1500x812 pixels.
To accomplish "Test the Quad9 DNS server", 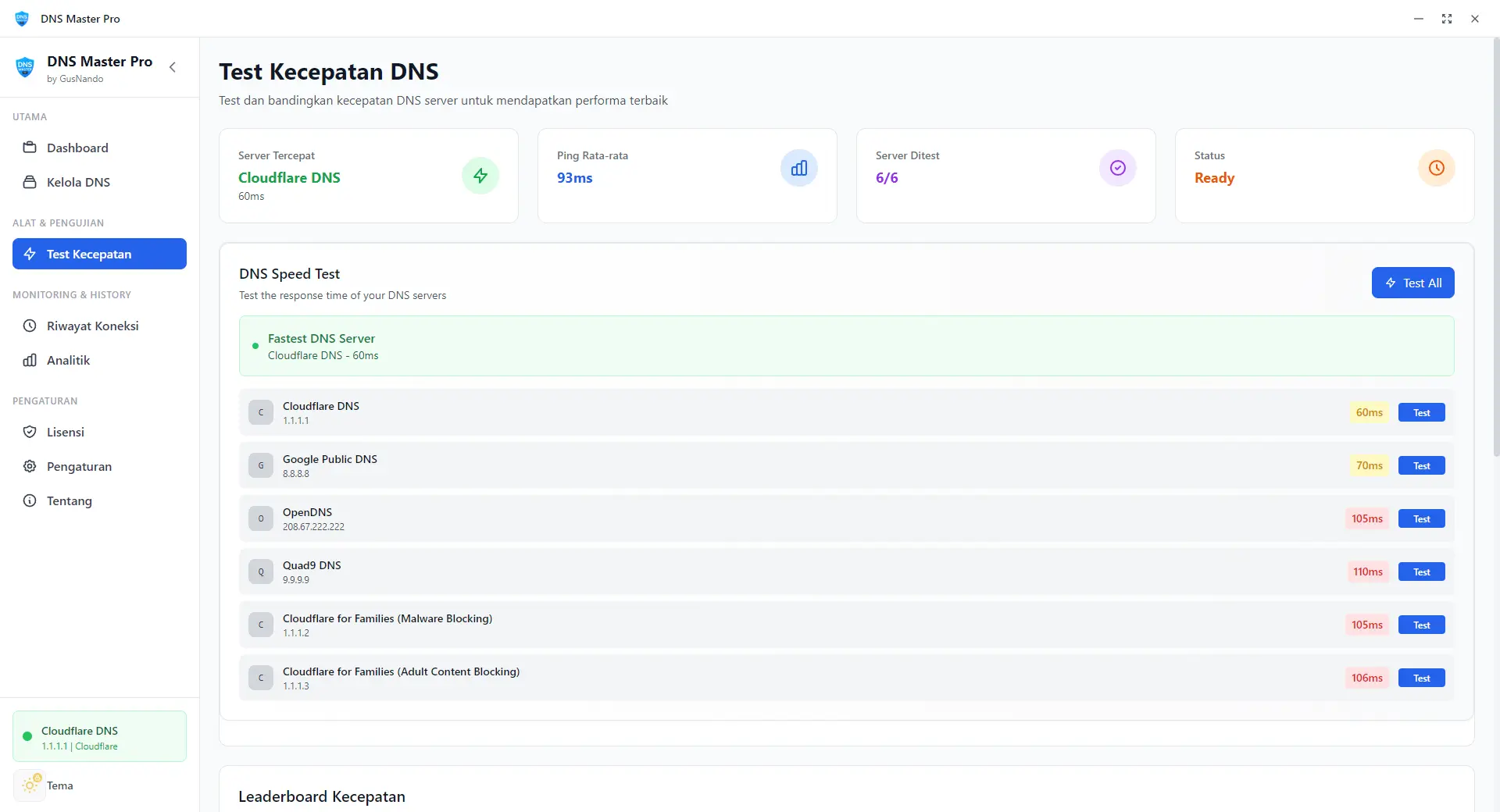I will pos(1421,572).
